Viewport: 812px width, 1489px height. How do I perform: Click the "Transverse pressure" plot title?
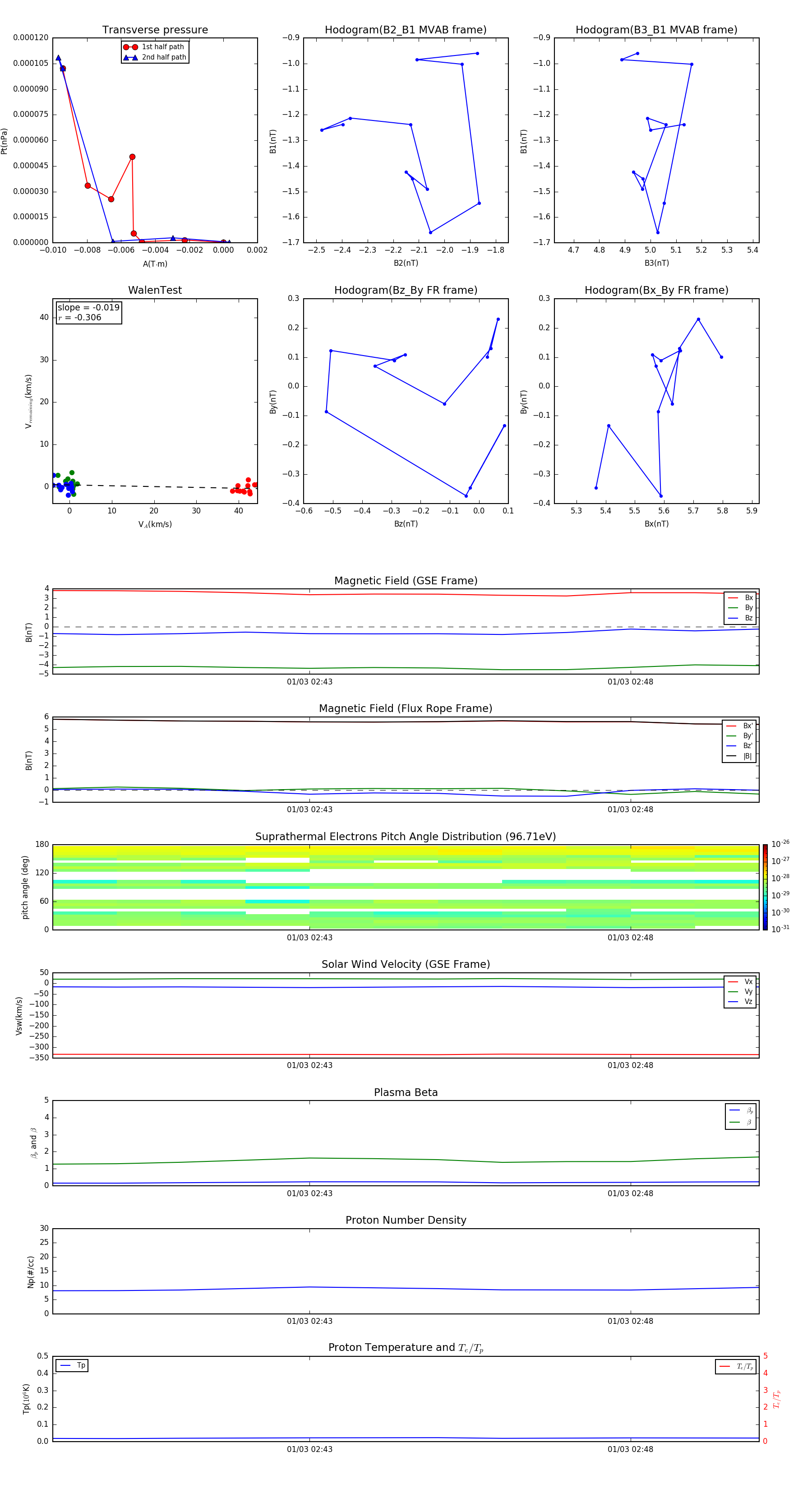(x=155, y=30)
